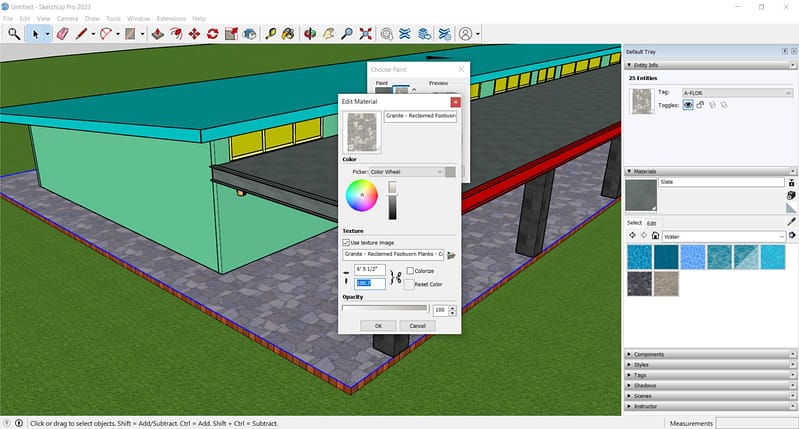Viewport: 799px width, 429px height.
Task: Toggle visibility eye icon in Entity Info
Action: (x=688, y=104)
